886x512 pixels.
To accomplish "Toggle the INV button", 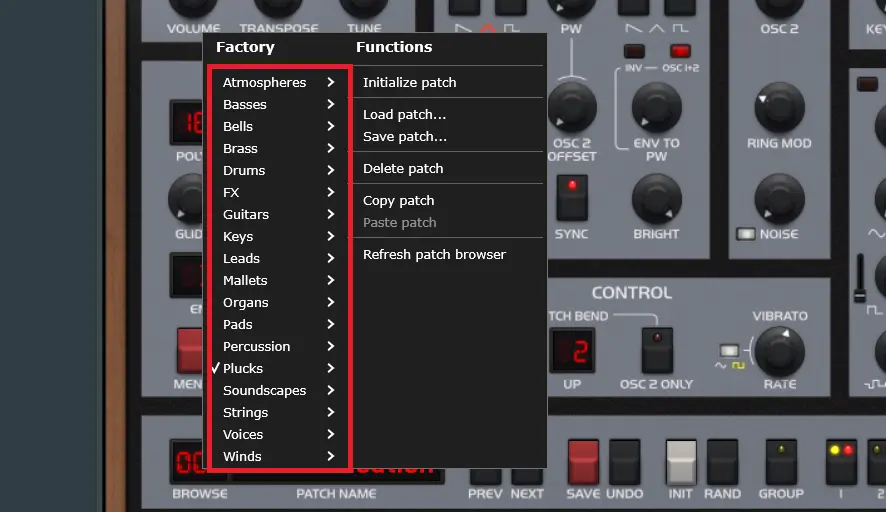I will pos(634,51).
